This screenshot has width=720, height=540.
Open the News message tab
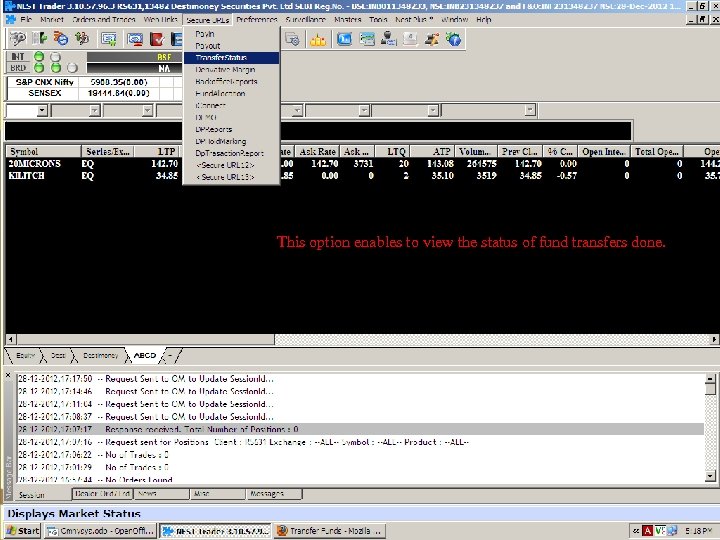162,494
